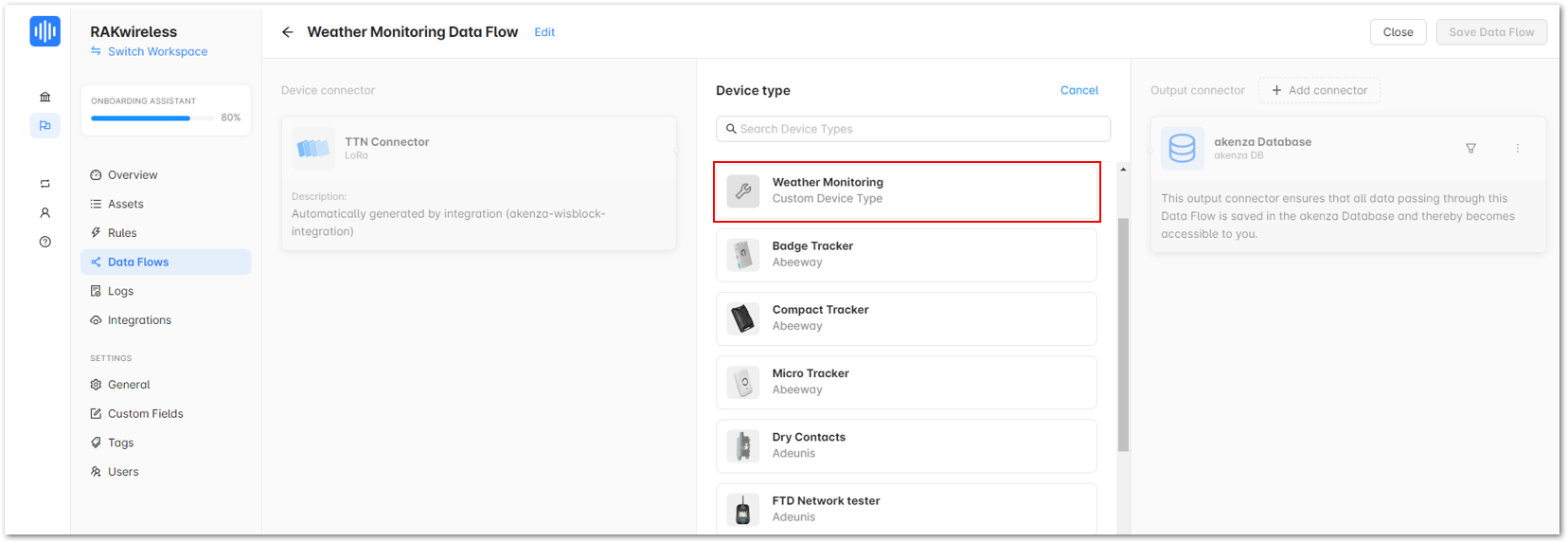Open Rules in the sidebar
The width and height of the screenshot is (1568, 543).
tap(166, 233)
